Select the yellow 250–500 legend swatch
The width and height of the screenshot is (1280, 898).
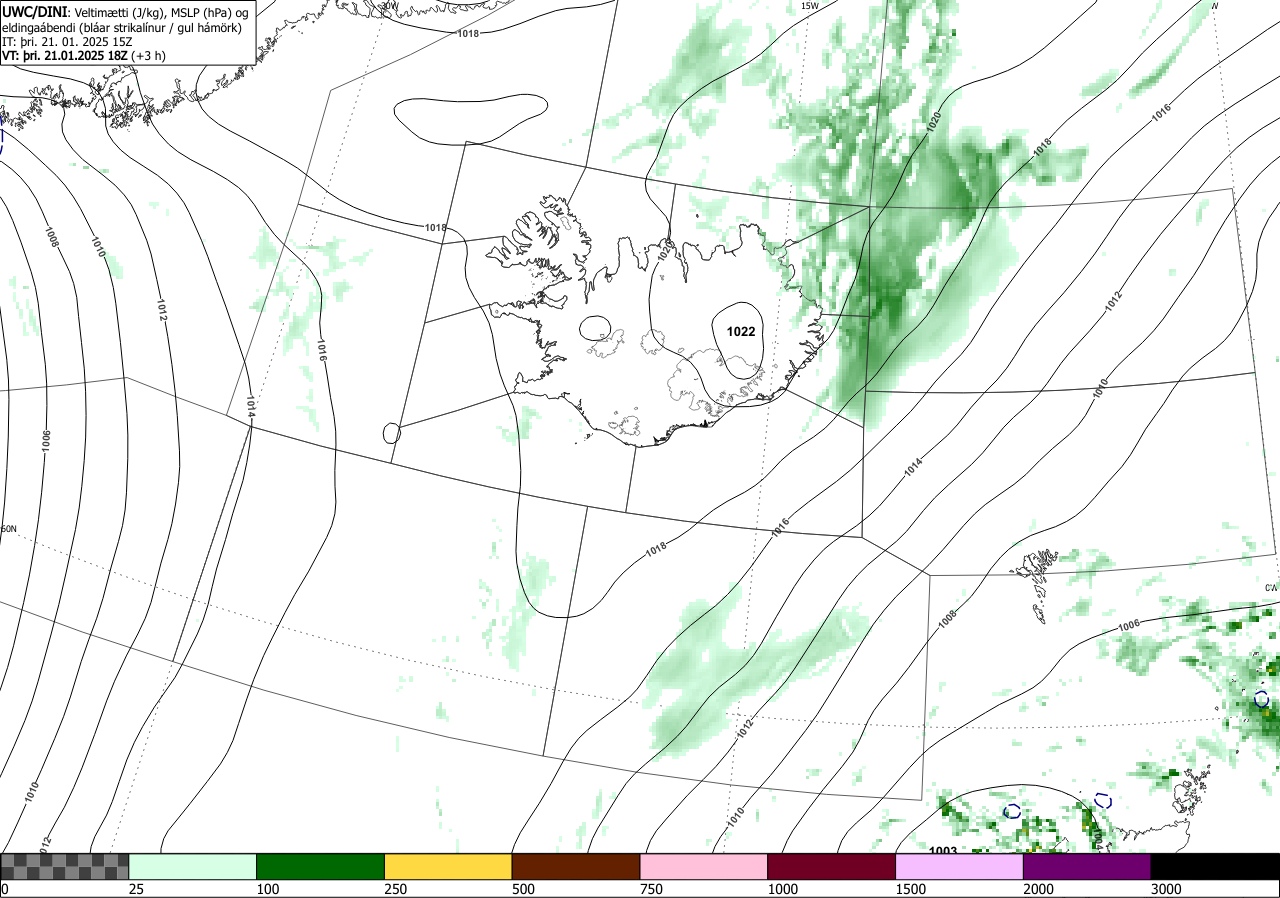coord(448,866)
